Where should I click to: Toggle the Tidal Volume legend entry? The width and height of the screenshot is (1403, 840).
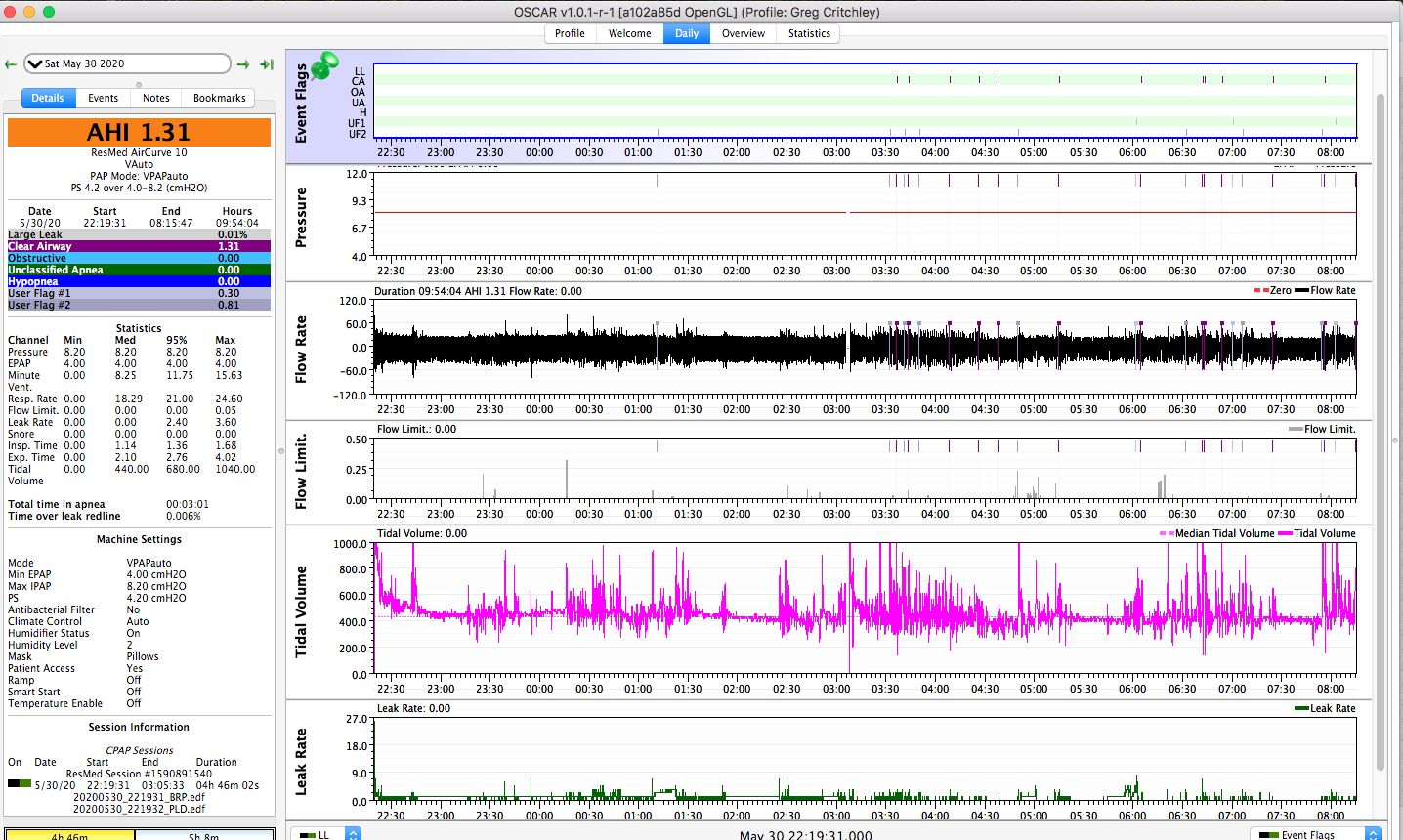[1317, 533]
